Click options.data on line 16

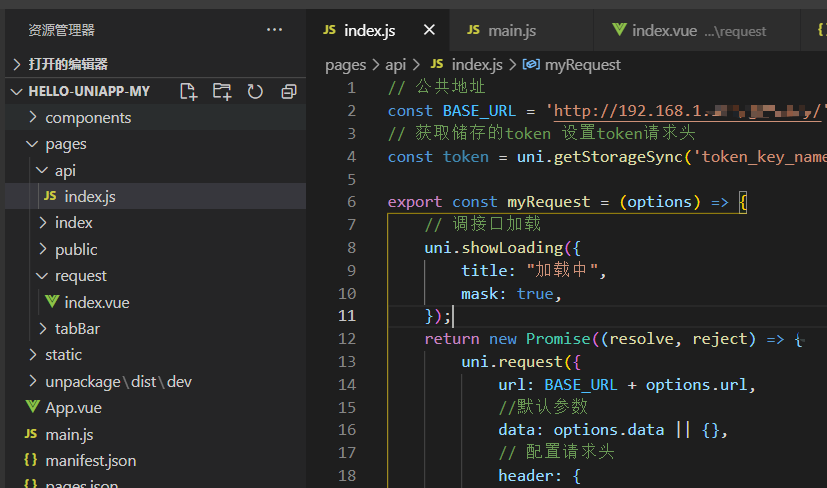point(608,430)
